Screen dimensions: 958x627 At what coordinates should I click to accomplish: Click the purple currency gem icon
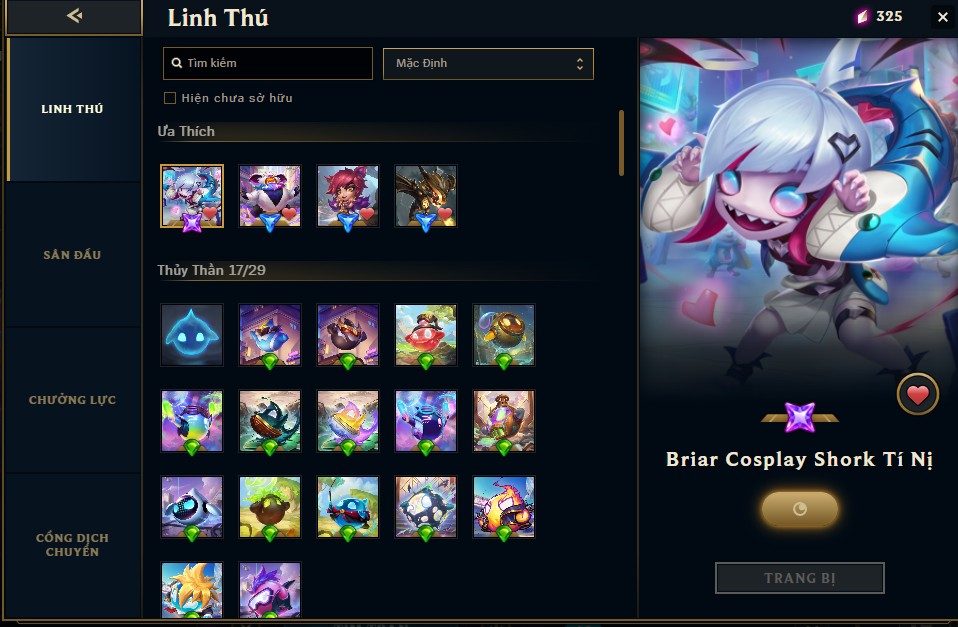(x=862, y=16)
